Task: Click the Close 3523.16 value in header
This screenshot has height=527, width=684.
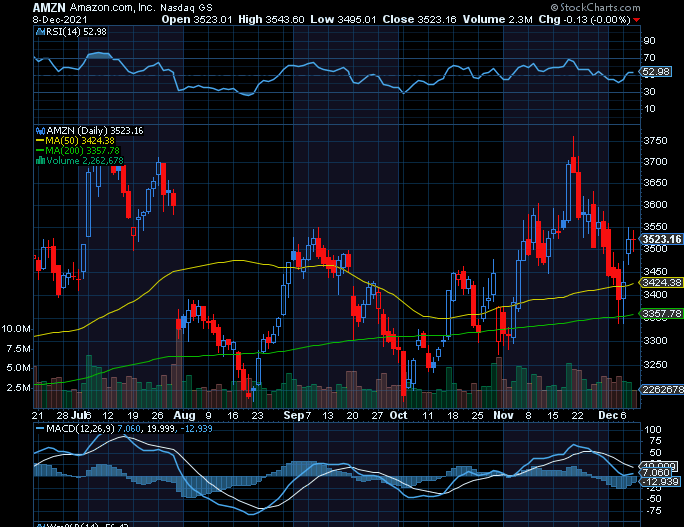Action: [419, 20]
